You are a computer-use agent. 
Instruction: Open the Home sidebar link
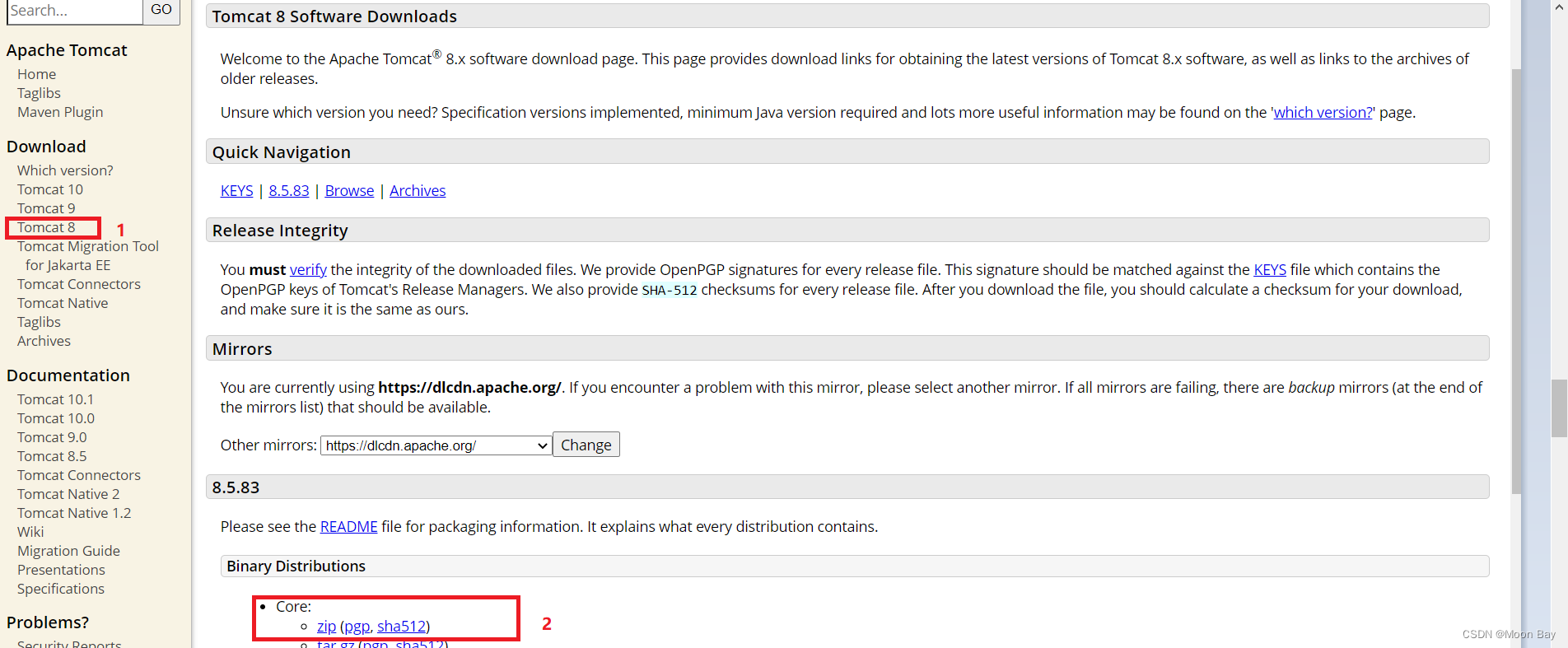pyautogui.click(x=36, y=74)
